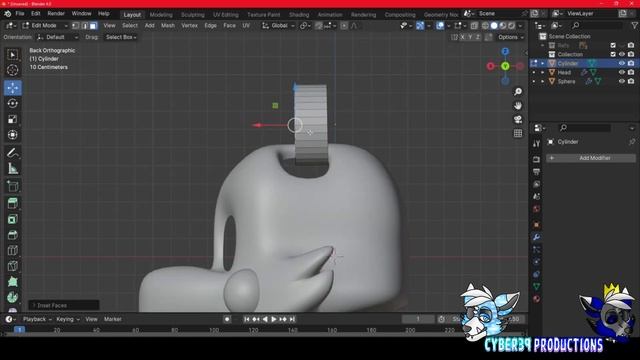Select the Scale tool
640x360 pixels.
tap(13, 119)
